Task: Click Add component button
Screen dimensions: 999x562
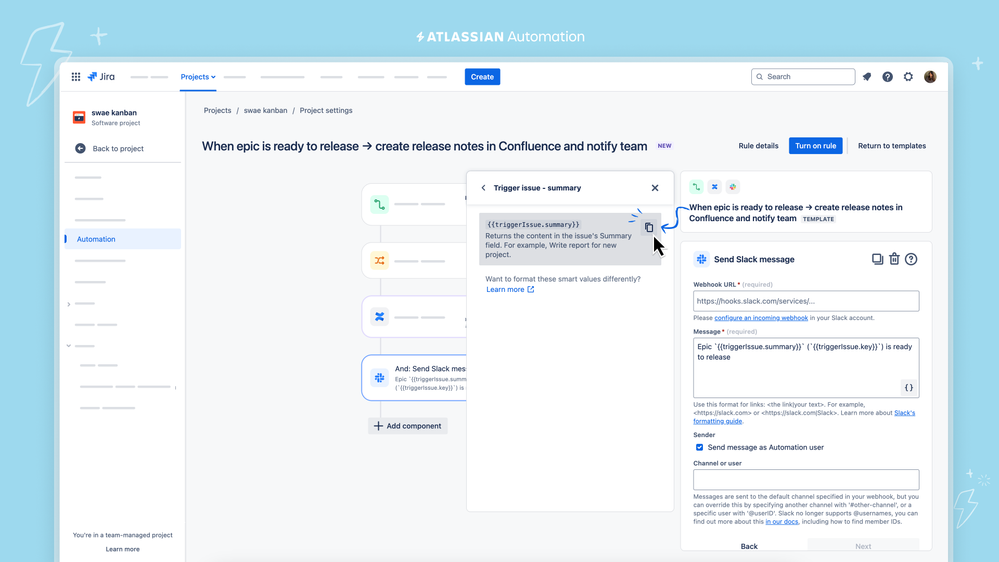Action: tap(408, 426)
